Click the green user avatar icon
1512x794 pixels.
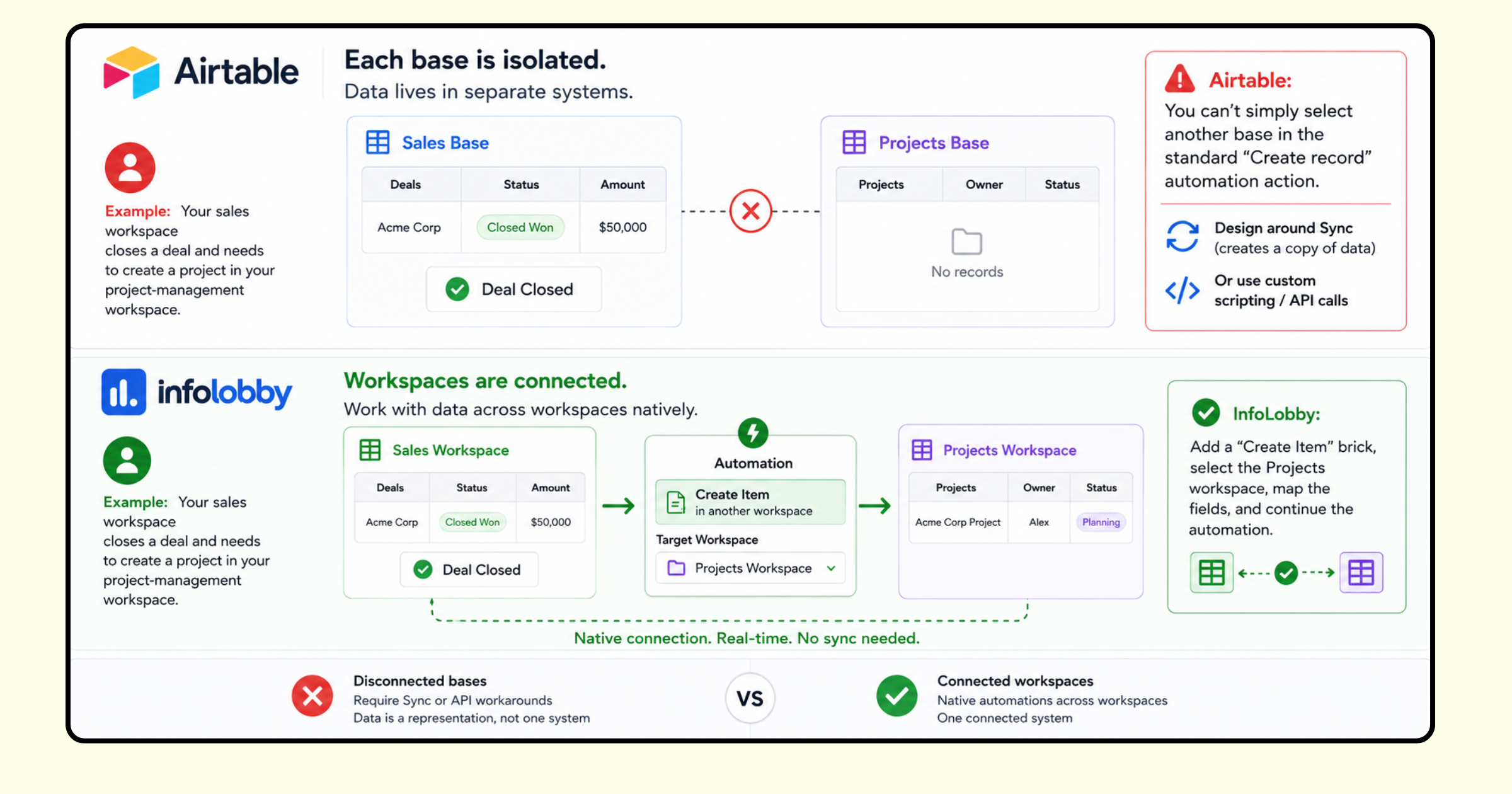[x=127, y=460]
